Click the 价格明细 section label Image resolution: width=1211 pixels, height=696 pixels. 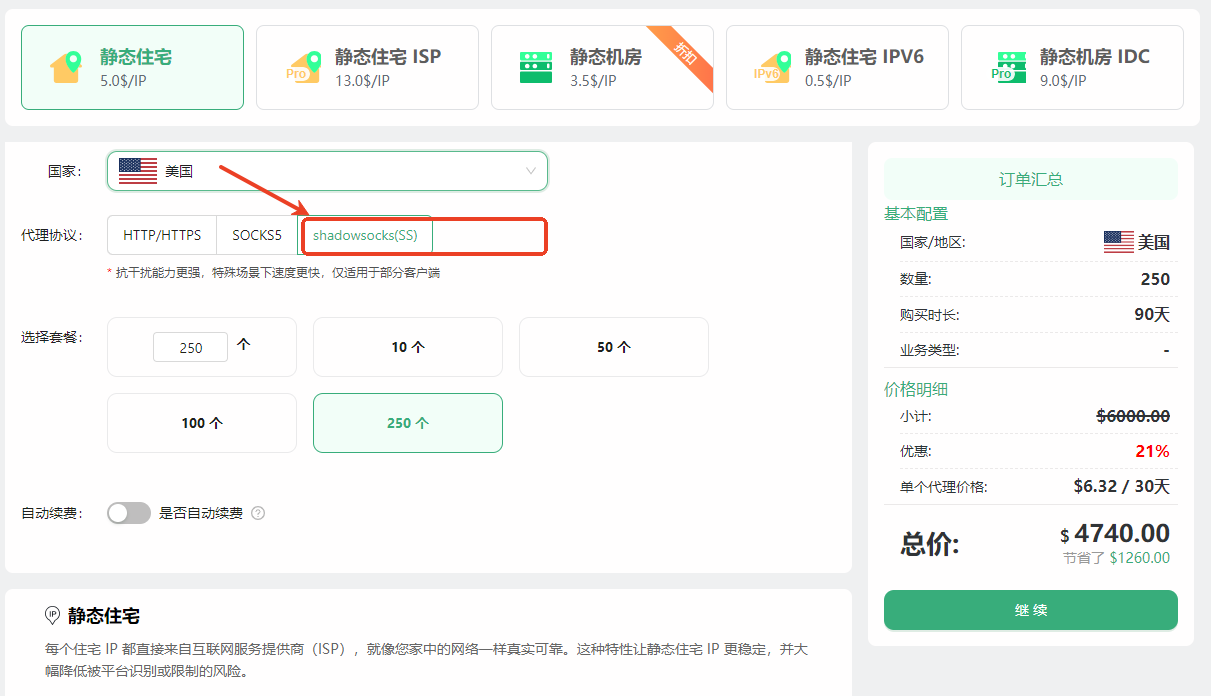coord(916,389)
